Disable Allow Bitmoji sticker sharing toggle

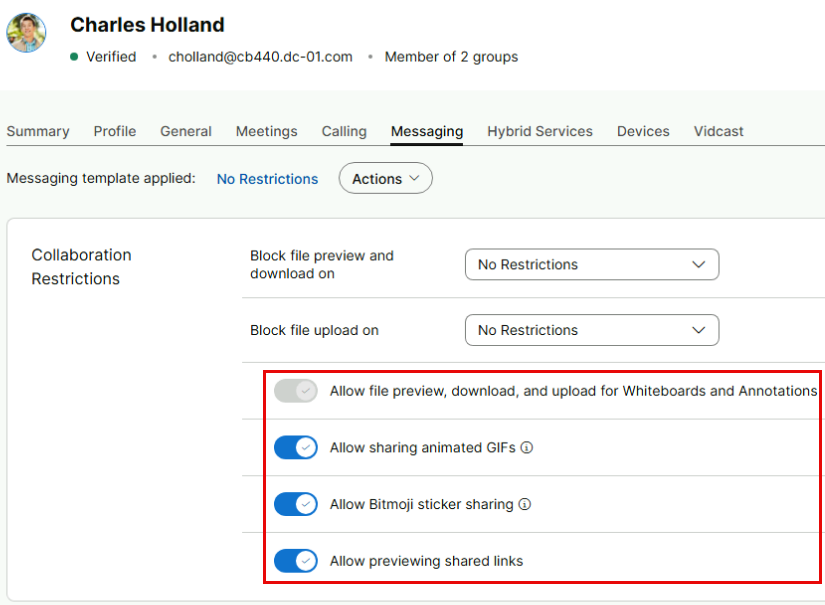[296, 505]
